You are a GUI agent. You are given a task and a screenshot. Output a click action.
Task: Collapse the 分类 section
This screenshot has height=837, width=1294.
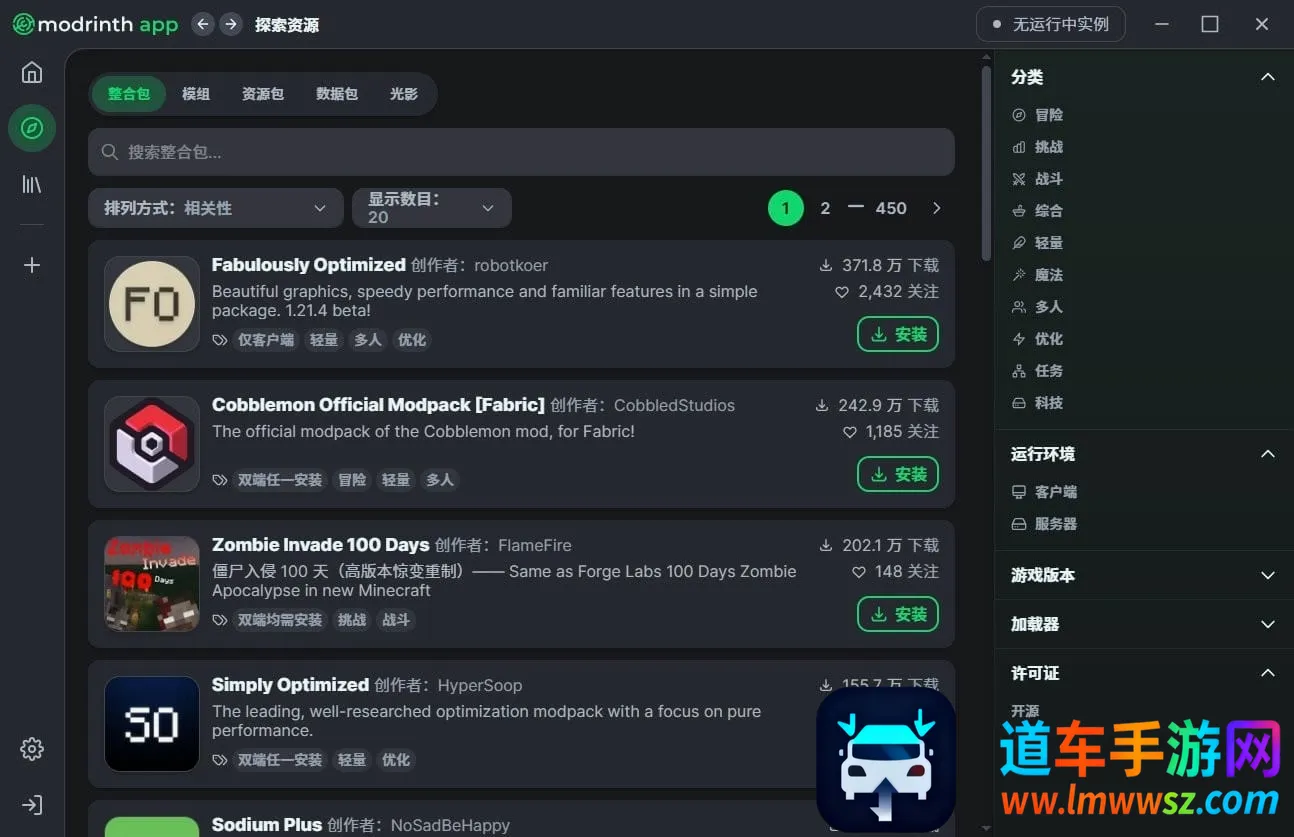(1268, 77)
